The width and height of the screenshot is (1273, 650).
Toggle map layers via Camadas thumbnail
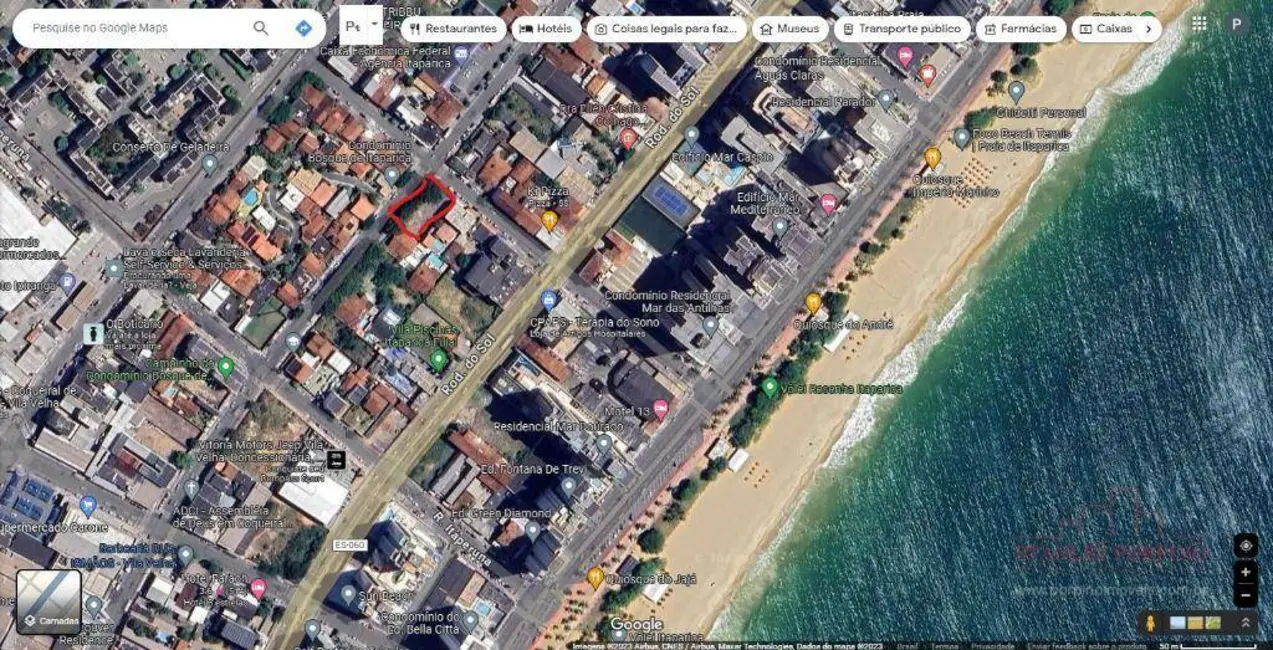pos(48,601)
